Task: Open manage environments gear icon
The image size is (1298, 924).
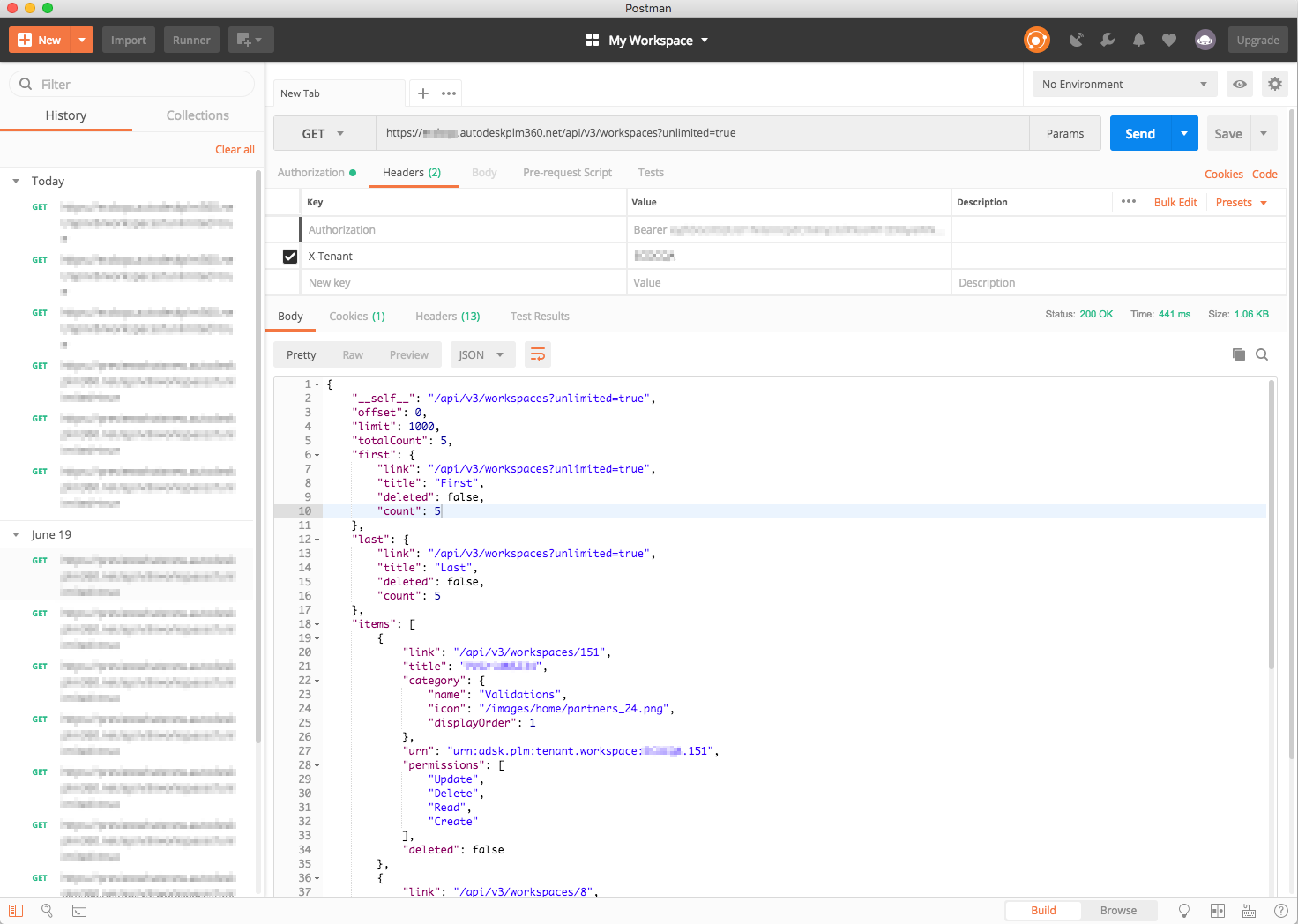Action: [x=1275, y=85]
